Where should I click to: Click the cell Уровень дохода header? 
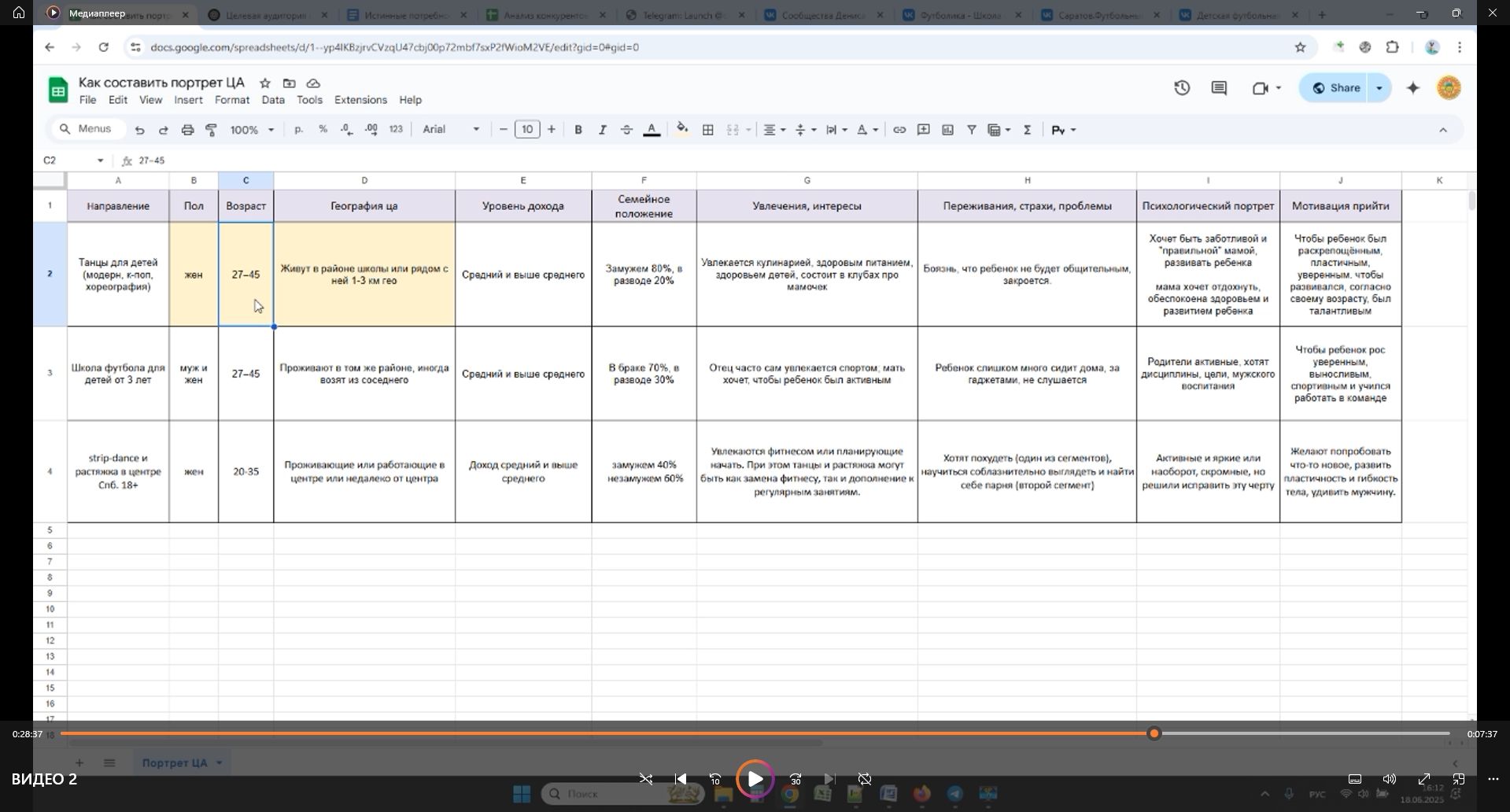point(523,206)
